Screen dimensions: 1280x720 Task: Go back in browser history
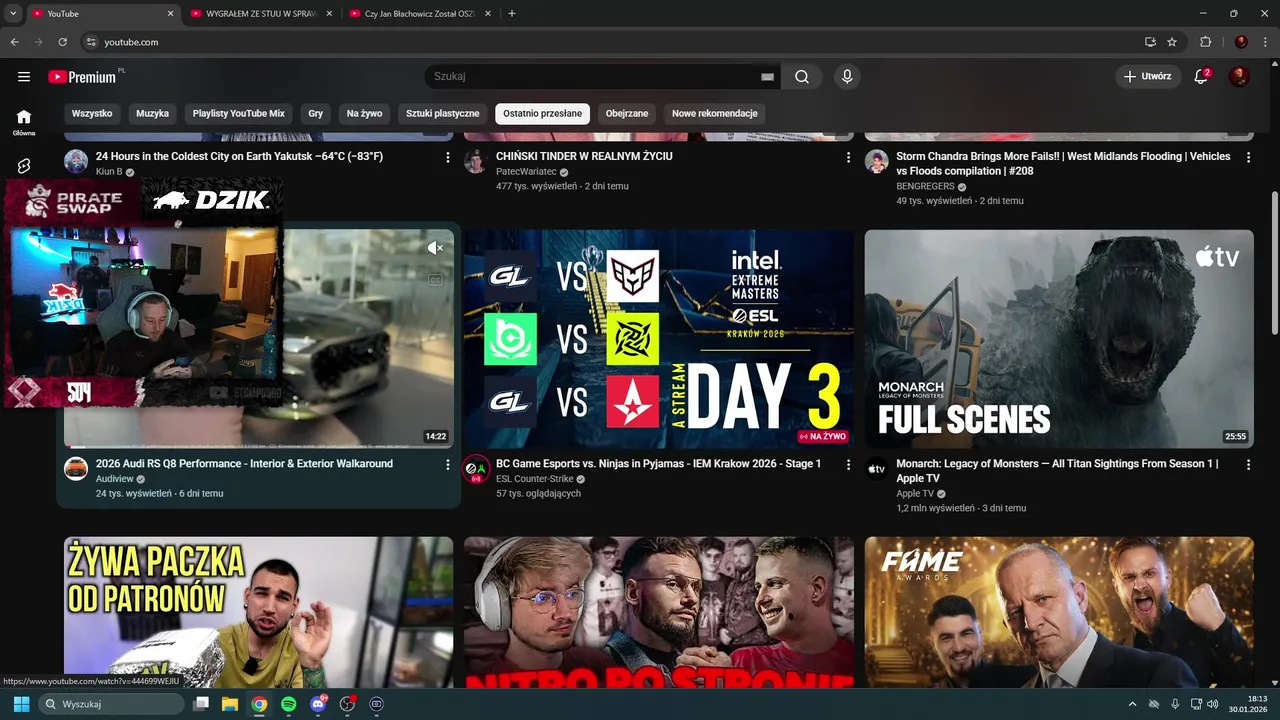(14, 42)
